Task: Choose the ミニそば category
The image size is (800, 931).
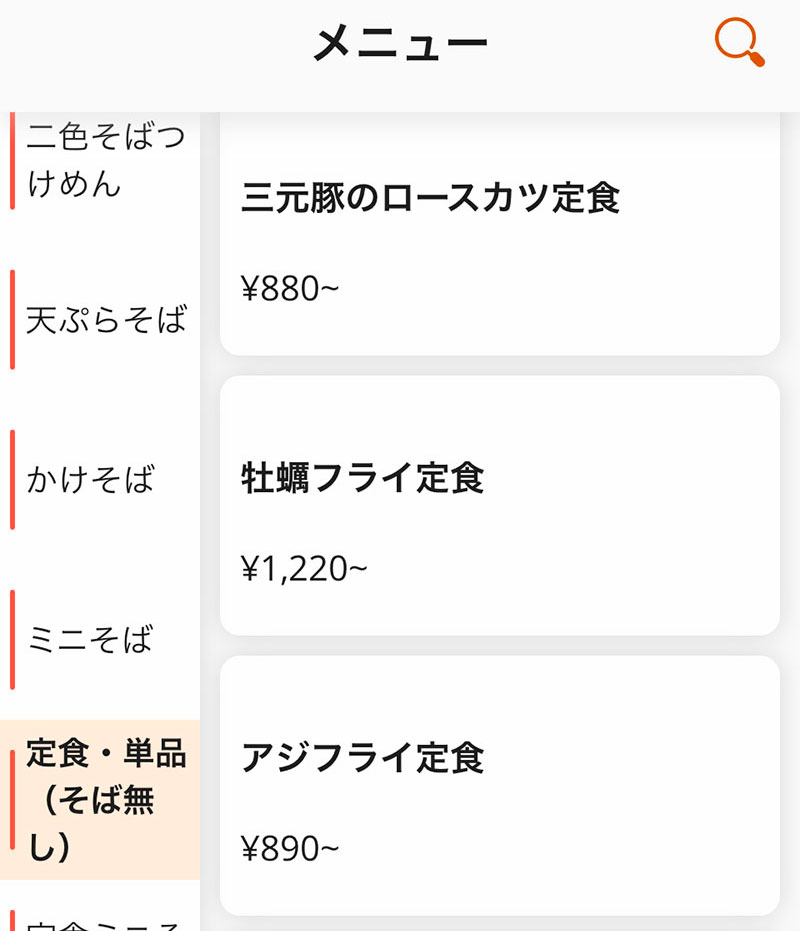Action: [x=90, y=640]
